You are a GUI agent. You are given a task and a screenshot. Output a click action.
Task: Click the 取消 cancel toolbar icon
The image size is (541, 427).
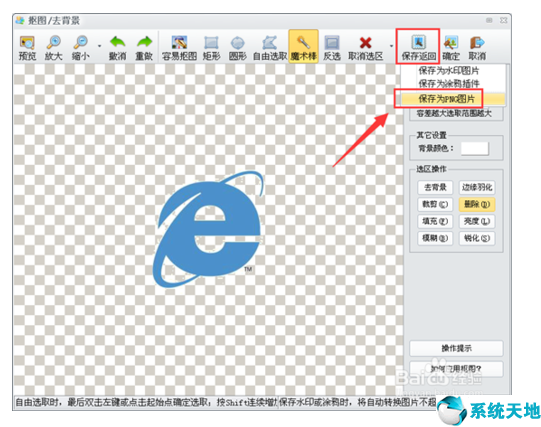tap(477, 48)
